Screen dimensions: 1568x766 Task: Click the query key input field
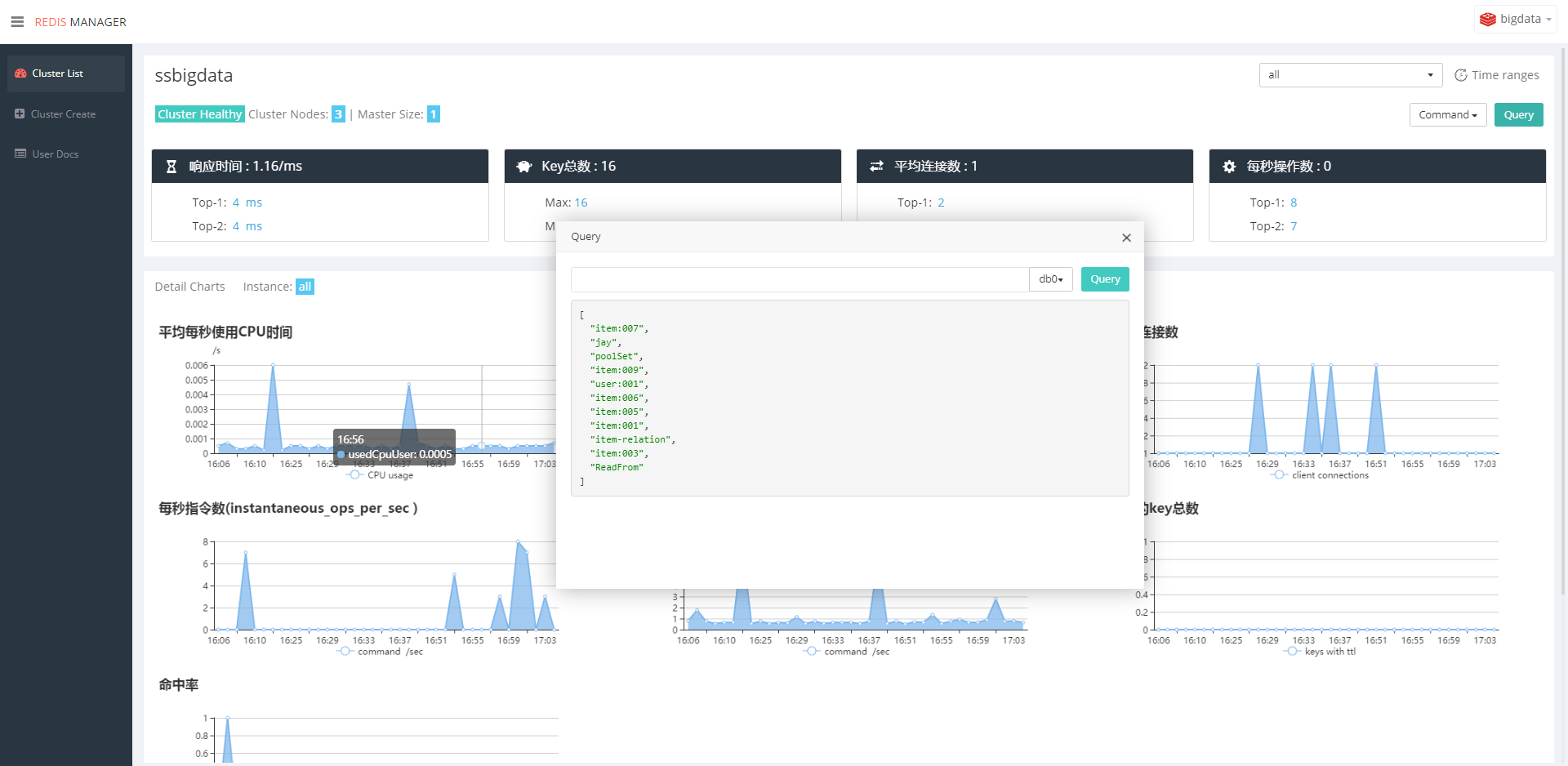[x=800, y=279]
